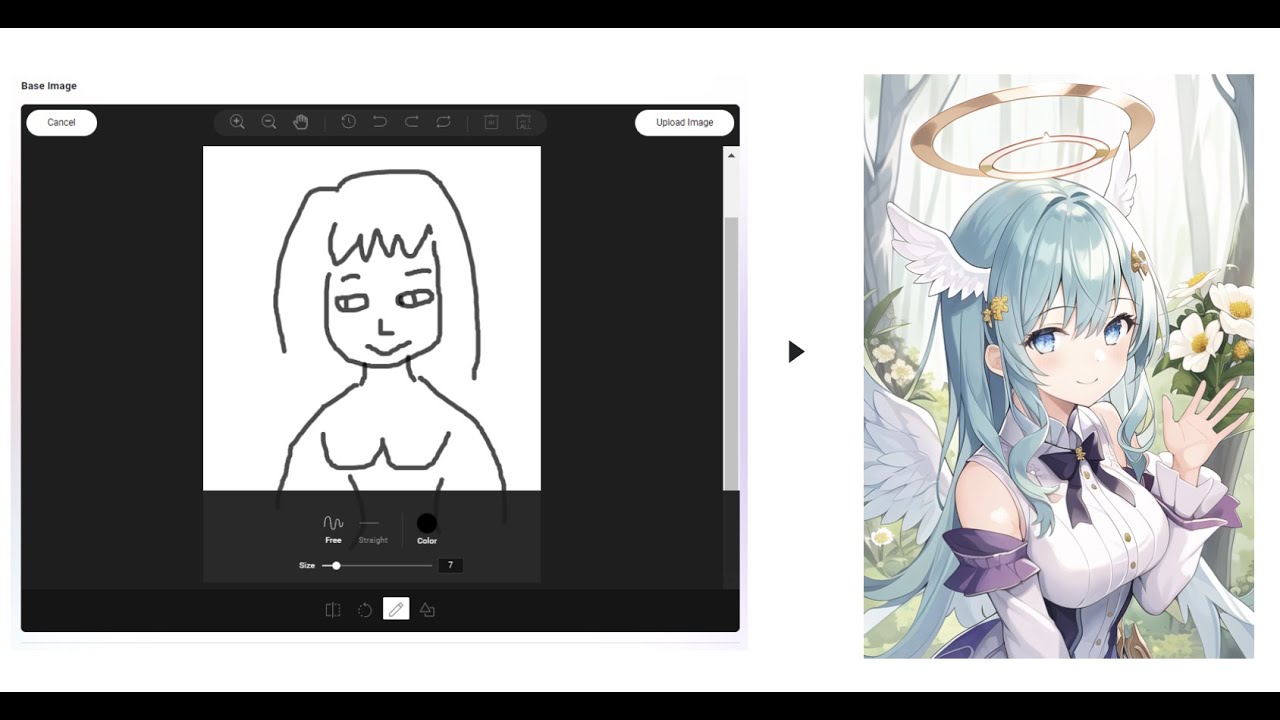Select the Zoom In magnifier tool

237,122
